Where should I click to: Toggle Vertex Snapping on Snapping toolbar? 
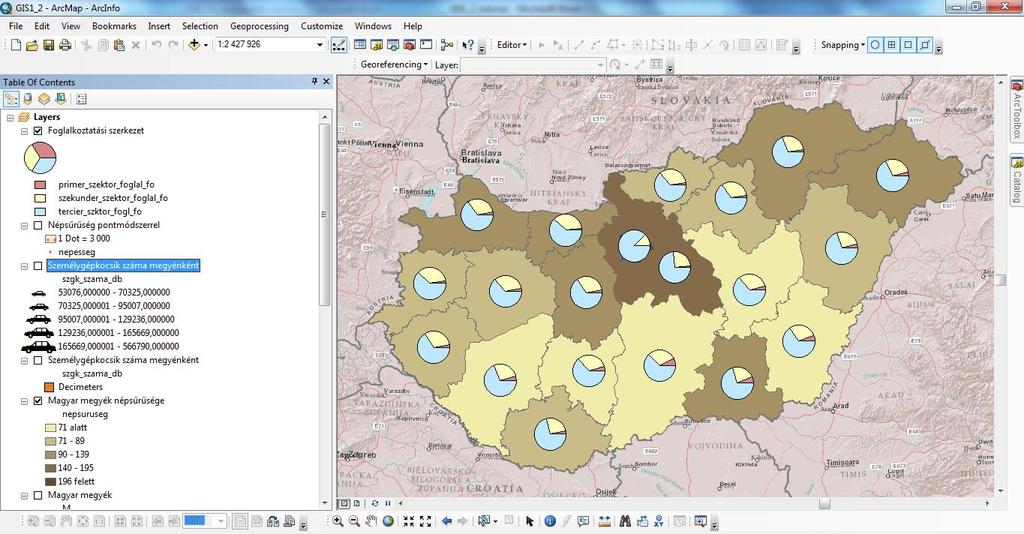[908, 45]
